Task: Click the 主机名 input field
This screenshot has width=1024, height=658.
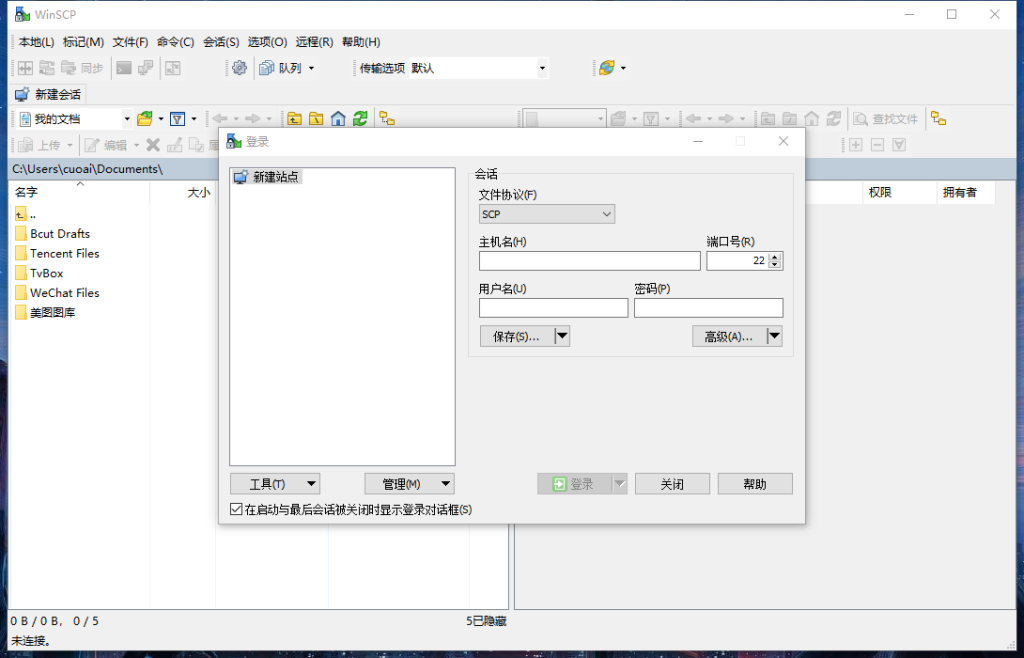Action: [589, 261]
